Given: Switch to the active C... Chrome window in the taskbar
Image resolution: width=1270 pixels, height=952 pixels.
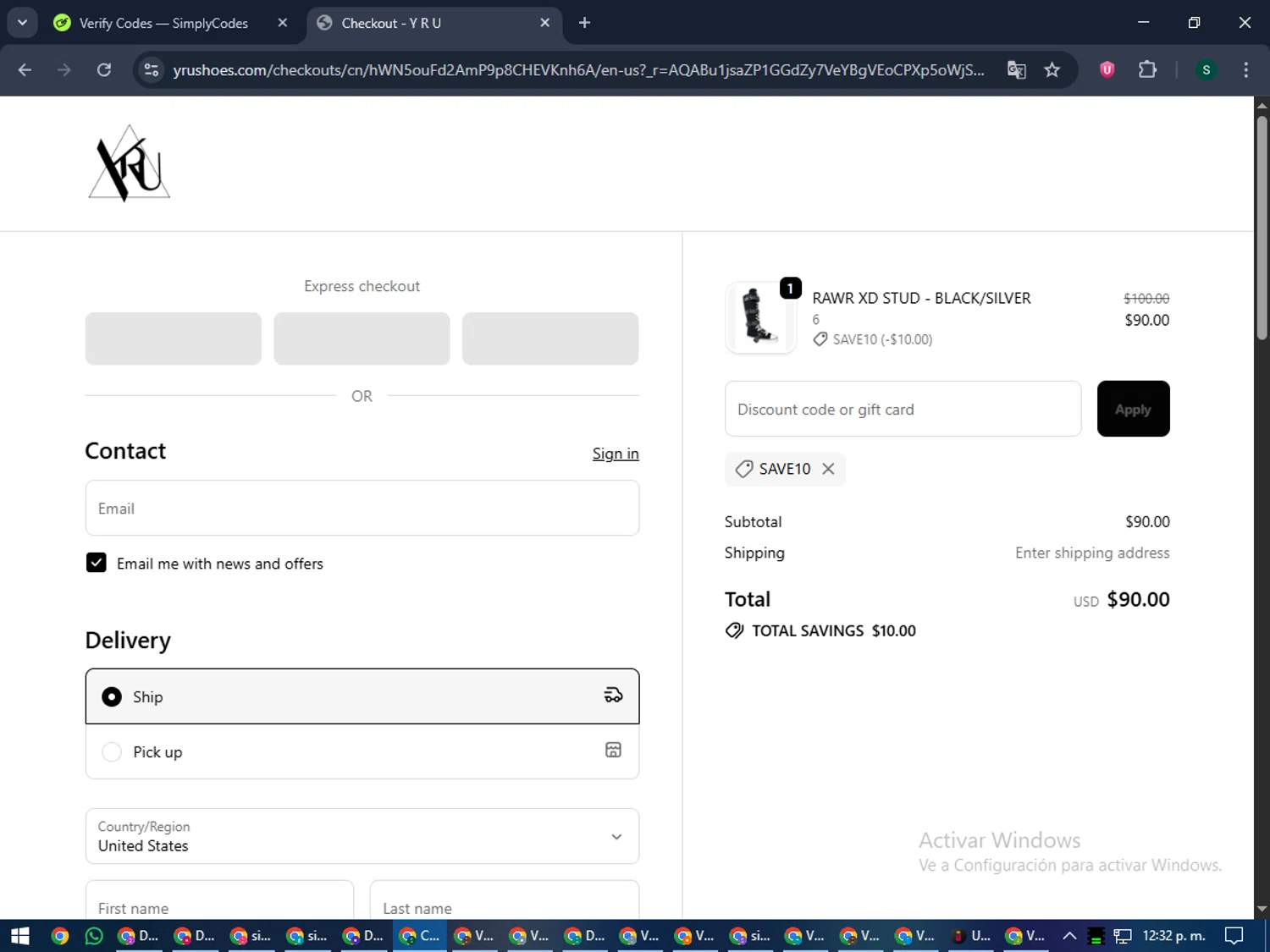Looking at the screenshot, I should [420, 936].
